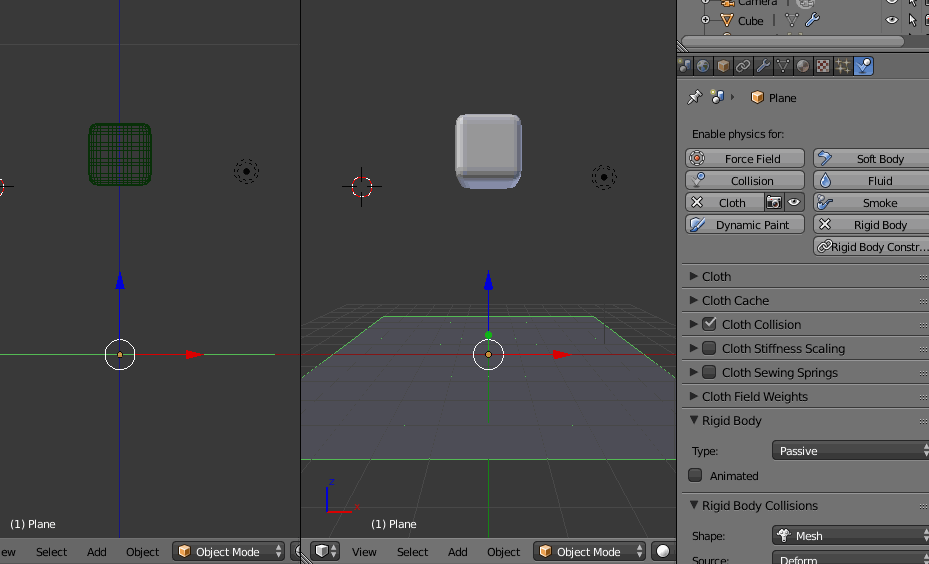Click the Plane object icon in breadcrumb
The width and height of the screenshot is (929, 564).
pyautogui.click(x=757, y=97)
